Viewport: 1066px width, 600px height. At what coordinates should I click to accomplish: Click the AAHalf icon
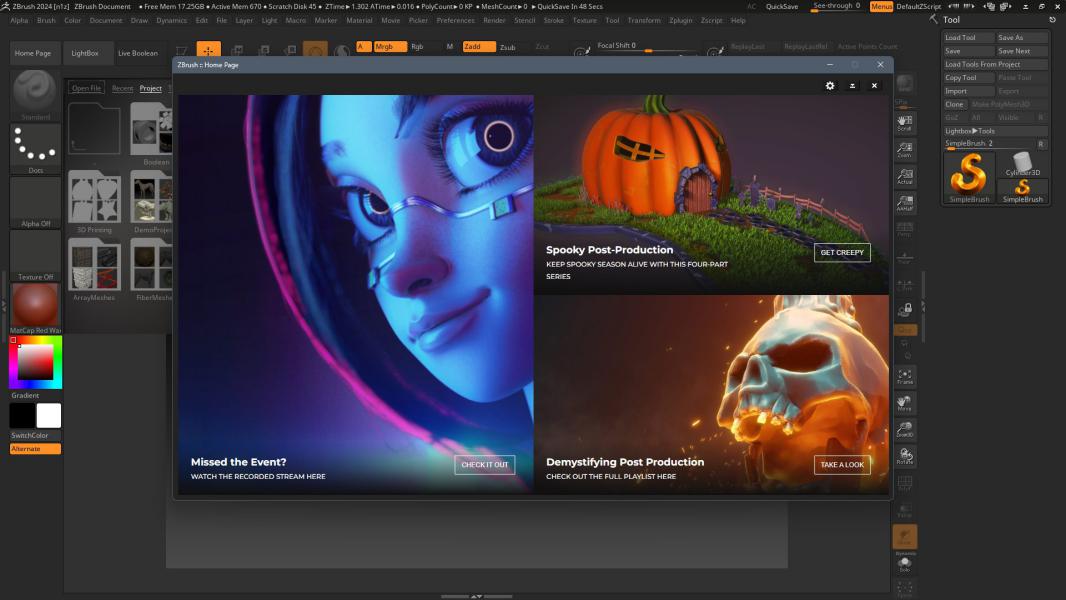coord(905,202)
